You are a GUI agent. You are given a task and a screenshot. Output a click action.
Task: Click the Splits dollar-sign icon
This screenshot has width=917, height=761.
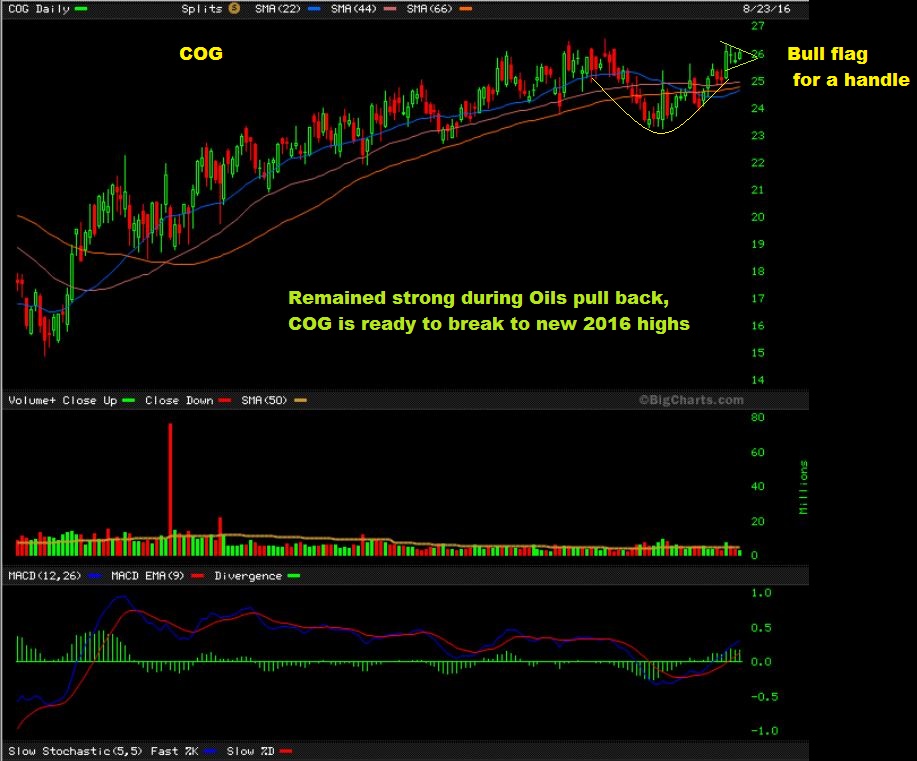click(x=234, y=8)
